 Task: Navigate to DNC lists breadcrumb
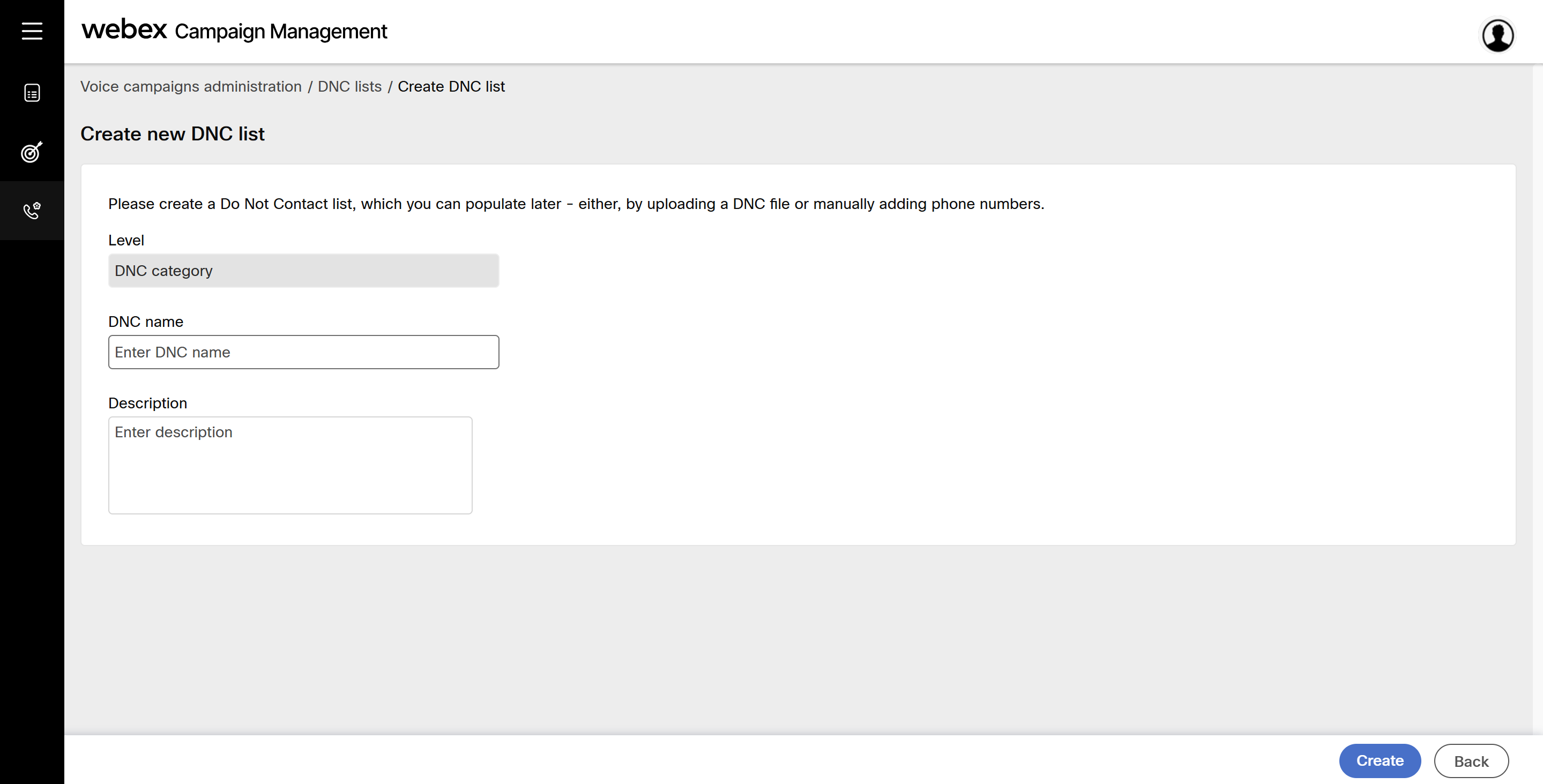349,86
